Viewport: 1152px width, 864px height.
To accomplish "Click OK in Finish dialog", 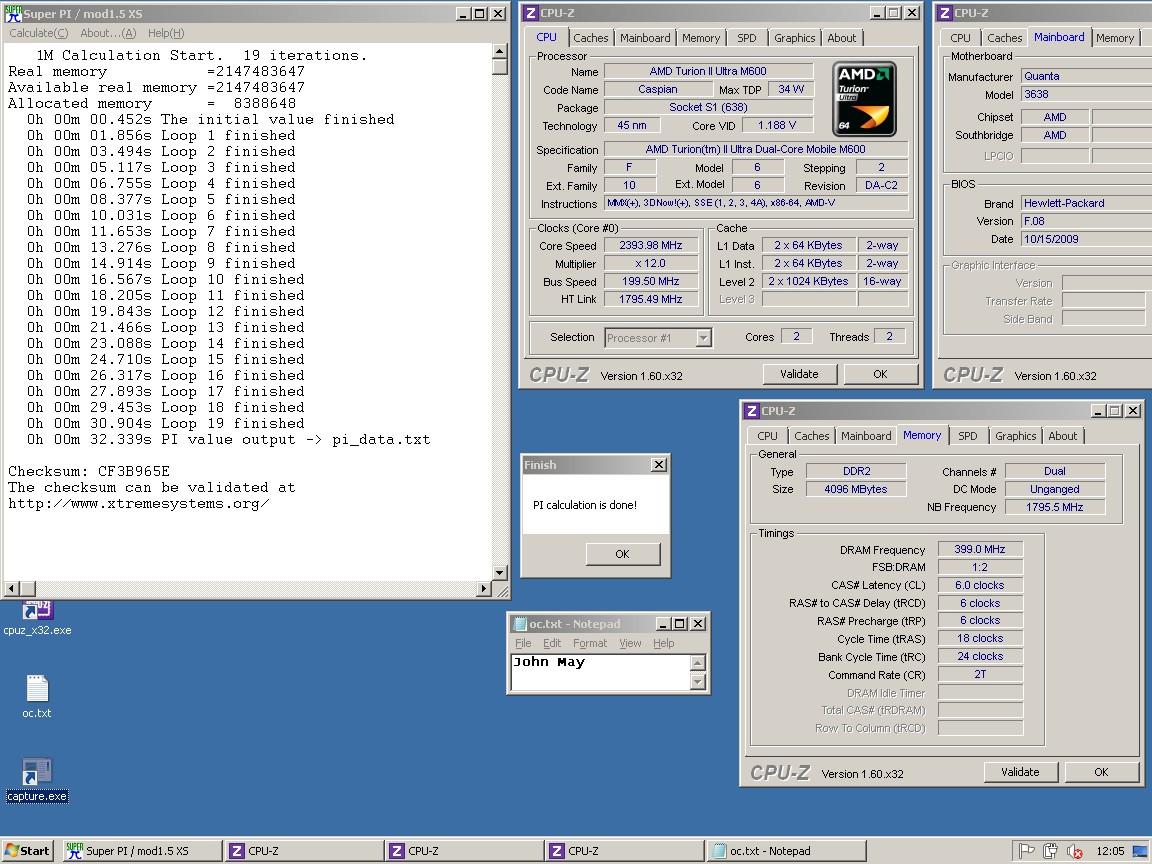I will click(622, 554).
